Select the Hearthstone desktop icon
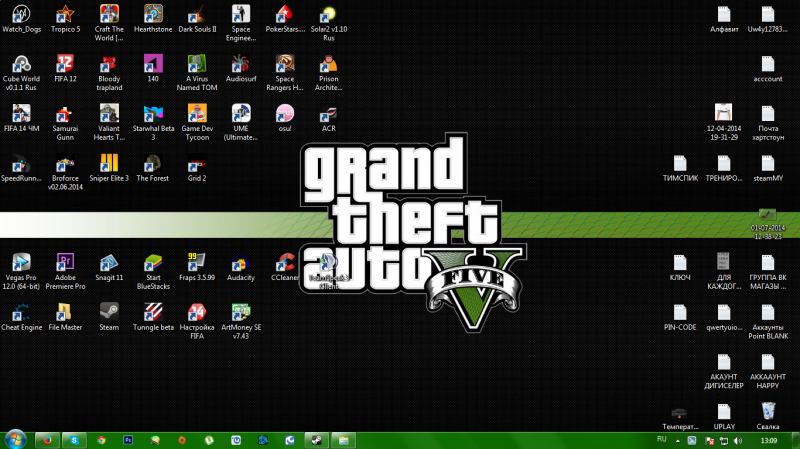This screenshot has height=449, width=800. [153, 18]
